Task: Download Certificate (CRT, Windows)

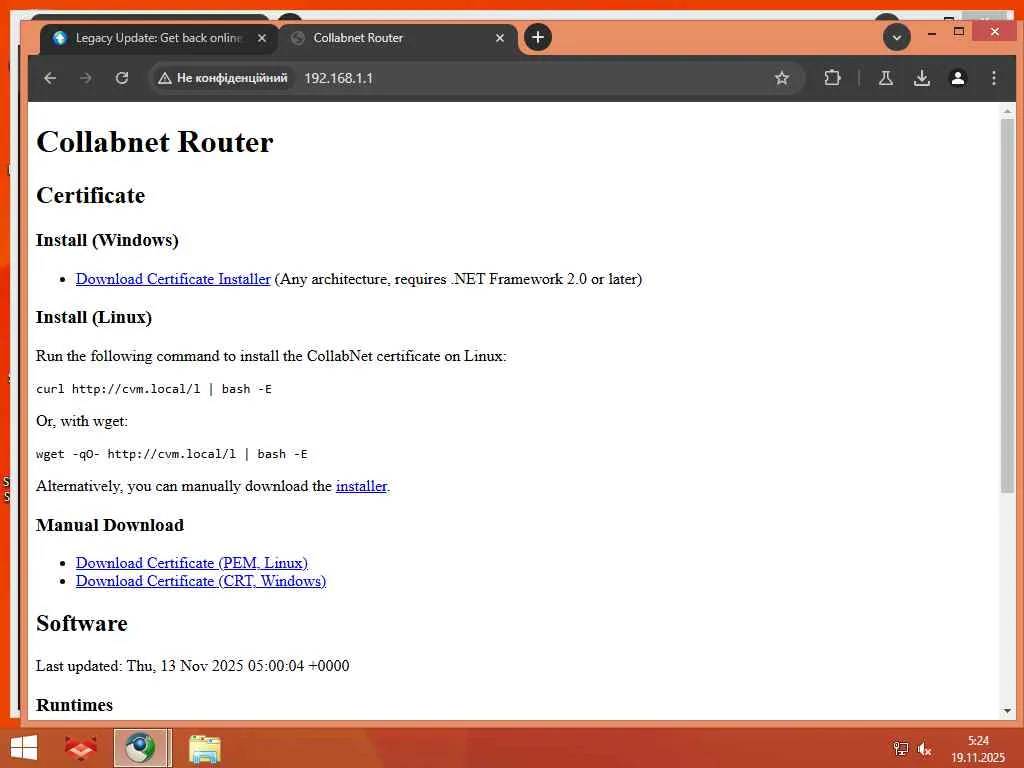Action: point(200,581)
